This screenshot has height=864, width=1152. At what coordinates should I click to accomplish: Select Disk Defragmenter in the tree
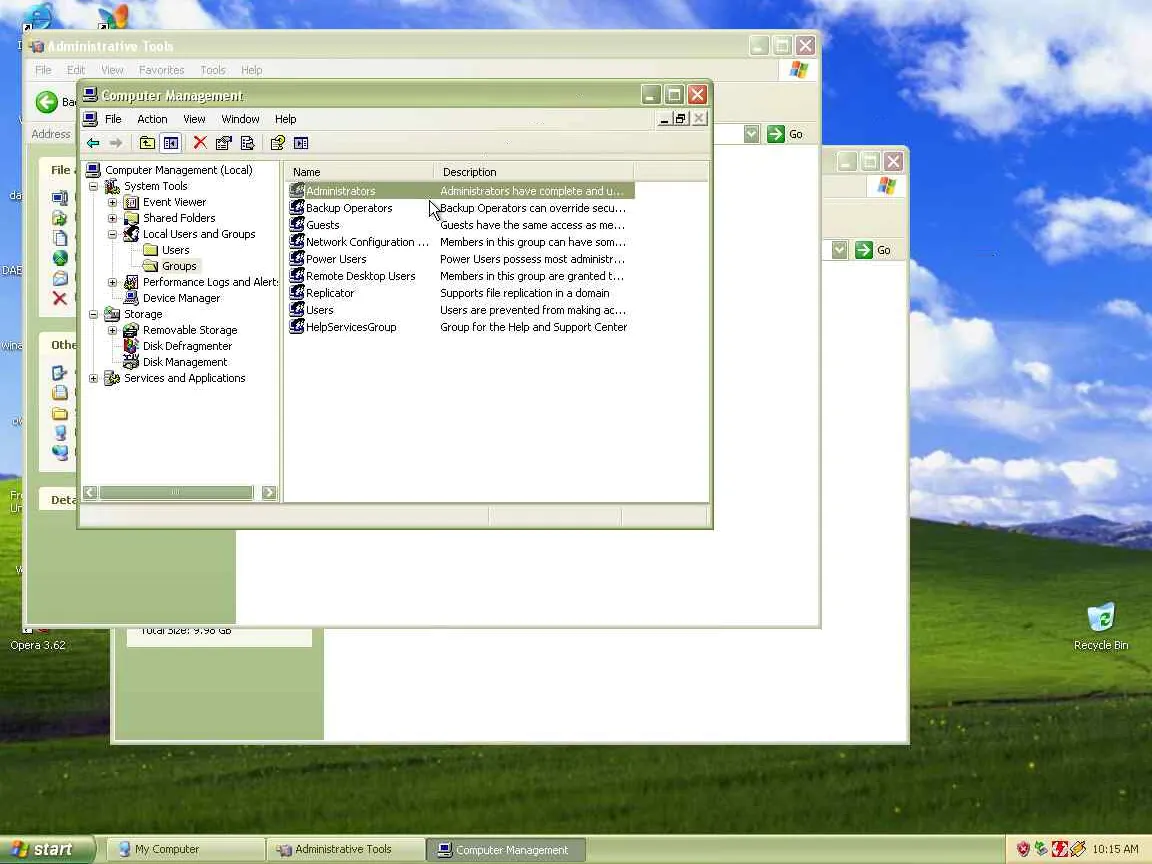187,346
